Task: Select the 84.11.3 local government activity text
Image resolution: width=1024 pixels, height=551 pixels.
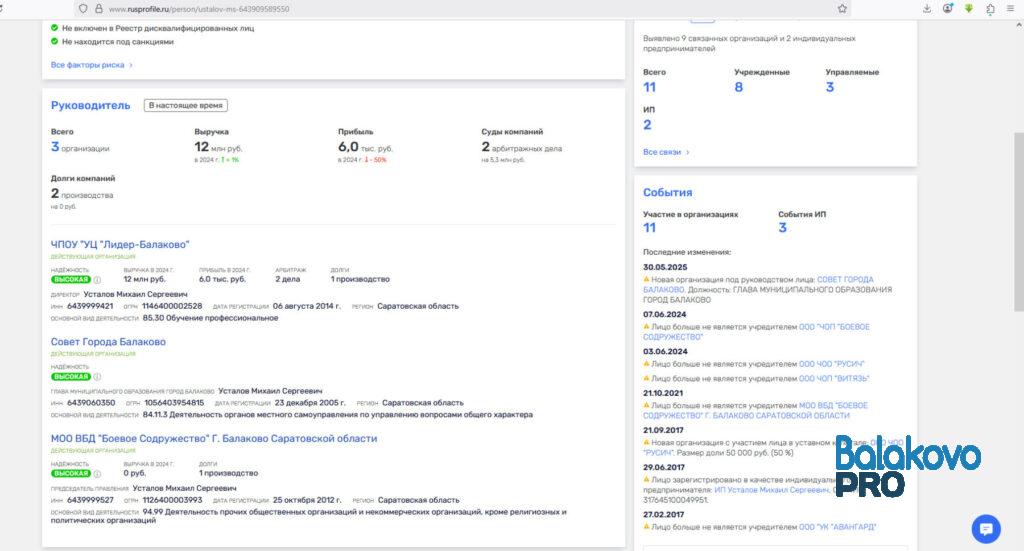Action: tap(338, 415)
